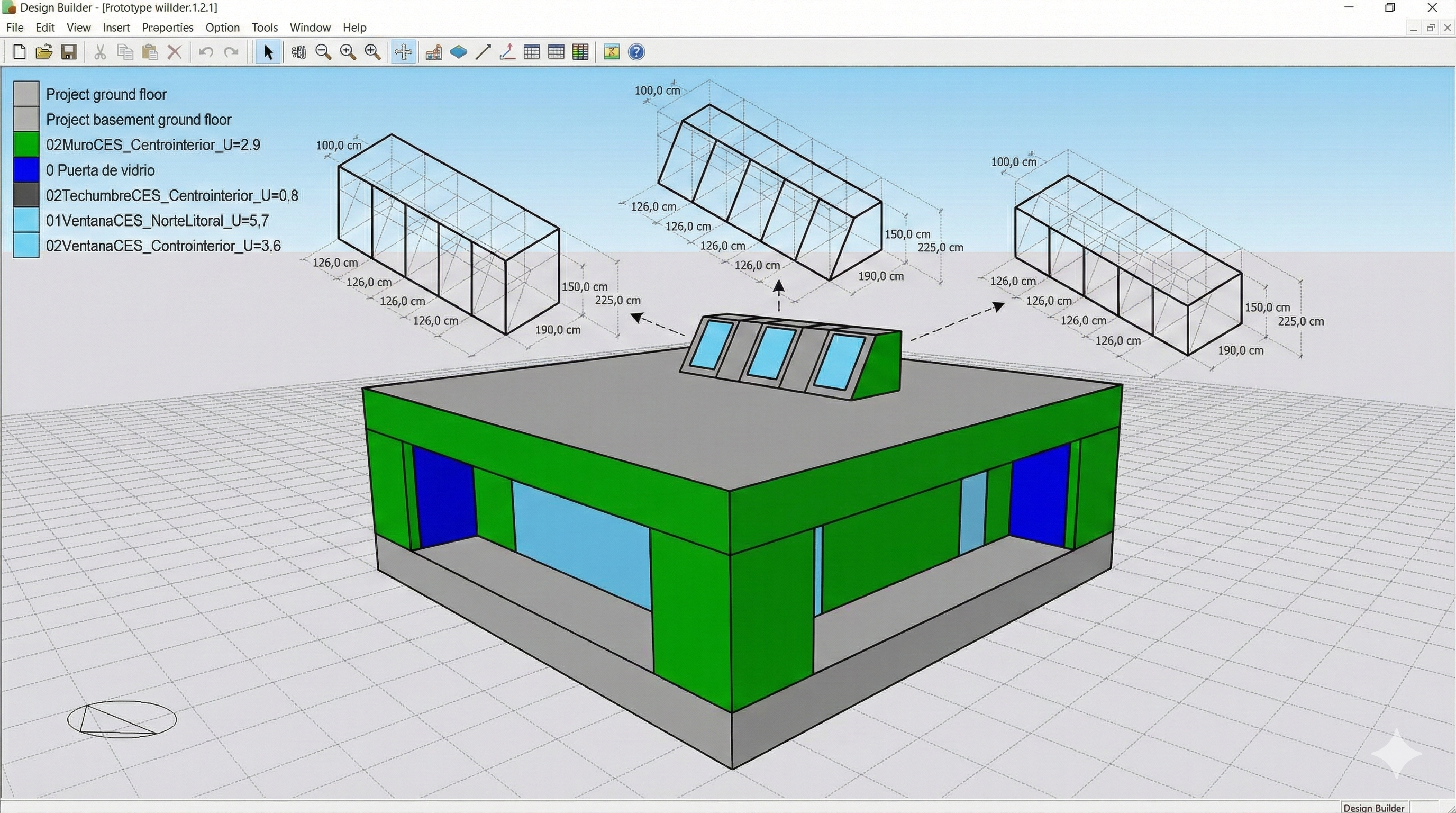Click the colored data table icon
This screenshot has width=1456, height=813.
pyautogui.click(x=580, y=52)
